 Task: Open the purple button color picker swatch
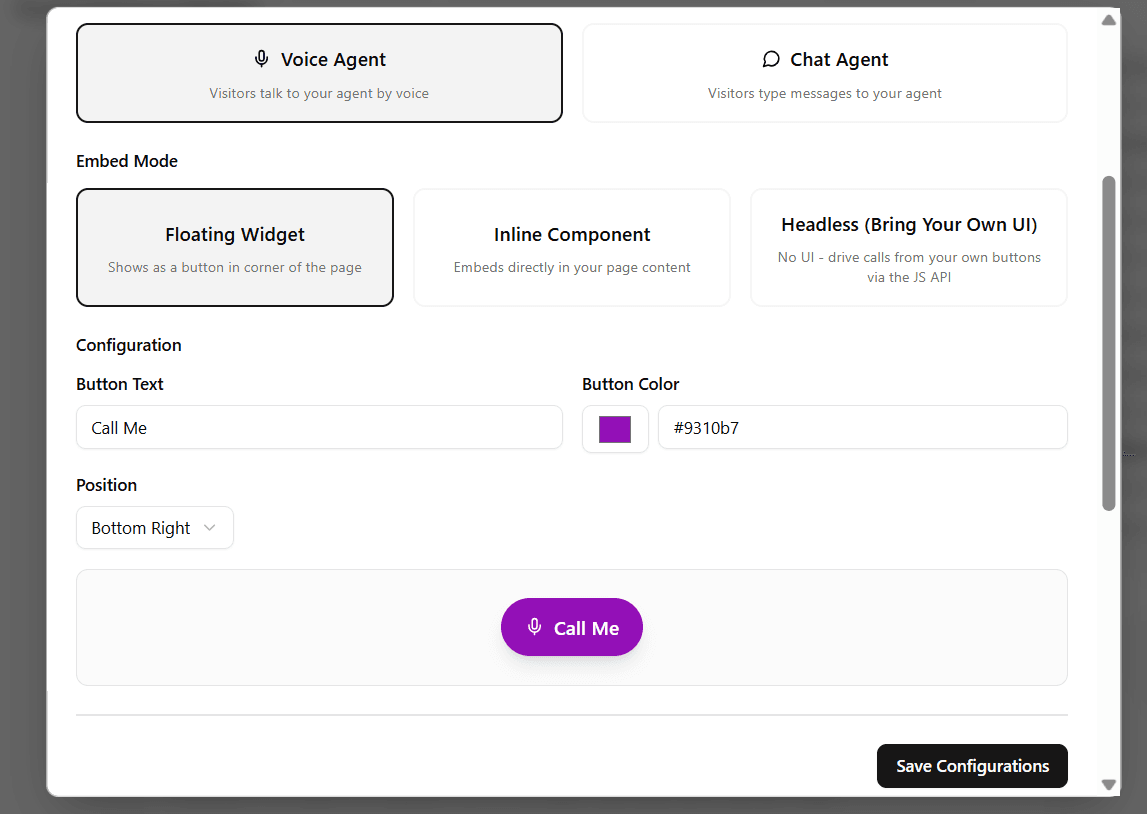[x=615, y=429]
